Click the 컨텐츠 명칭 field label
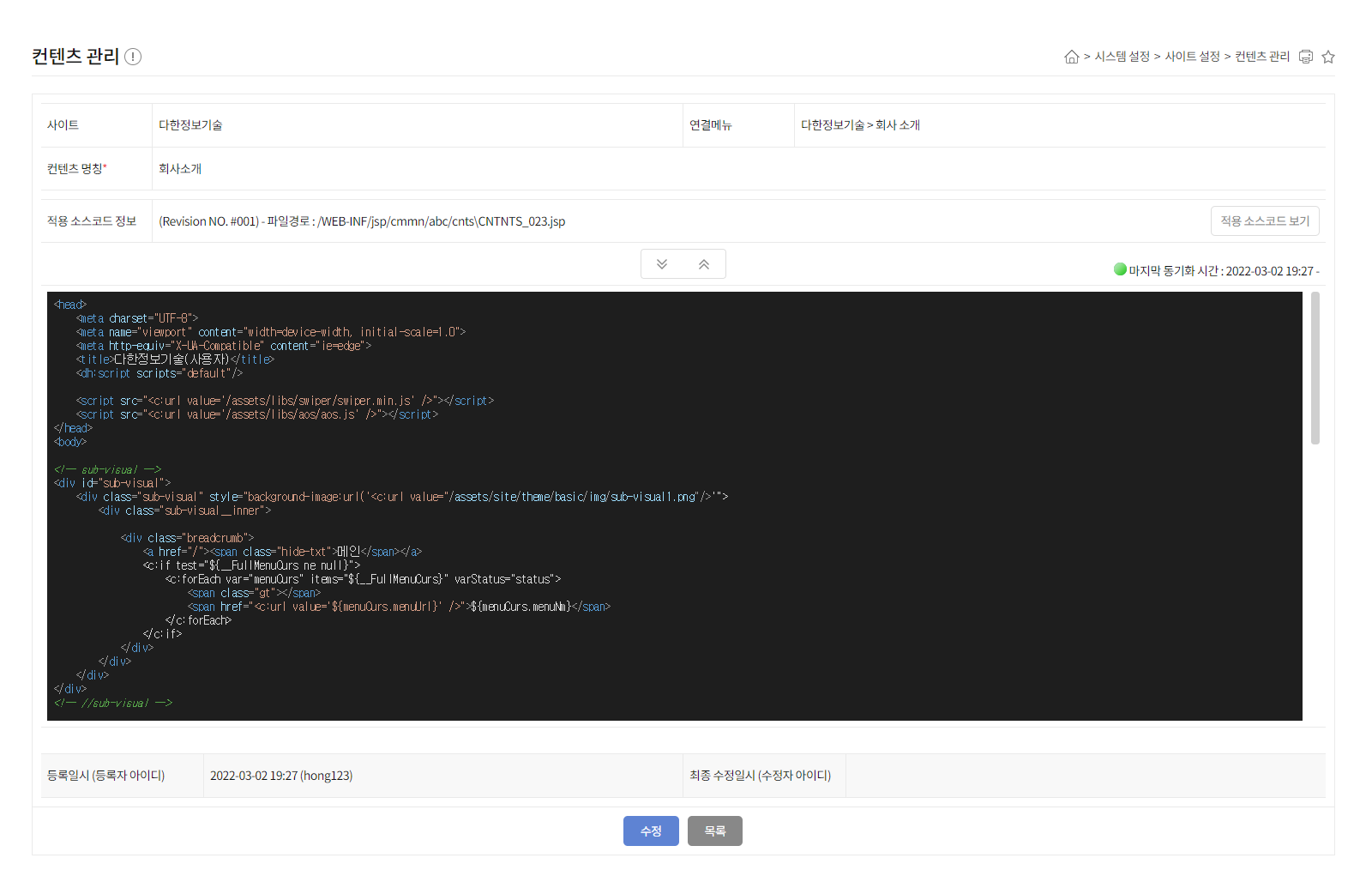Image resolution: width=1372 pixels, height=870 pixels. click(x=77, y=169)
